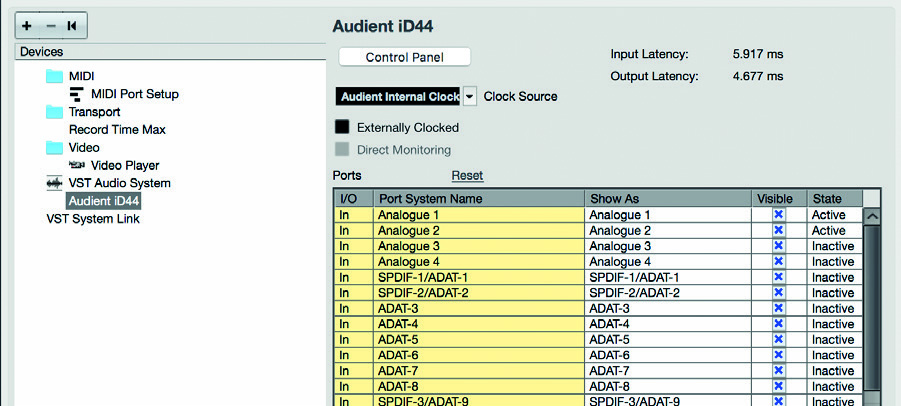Select the Video folder icon
The image size is (901, 406).
(x=55, y=147)
